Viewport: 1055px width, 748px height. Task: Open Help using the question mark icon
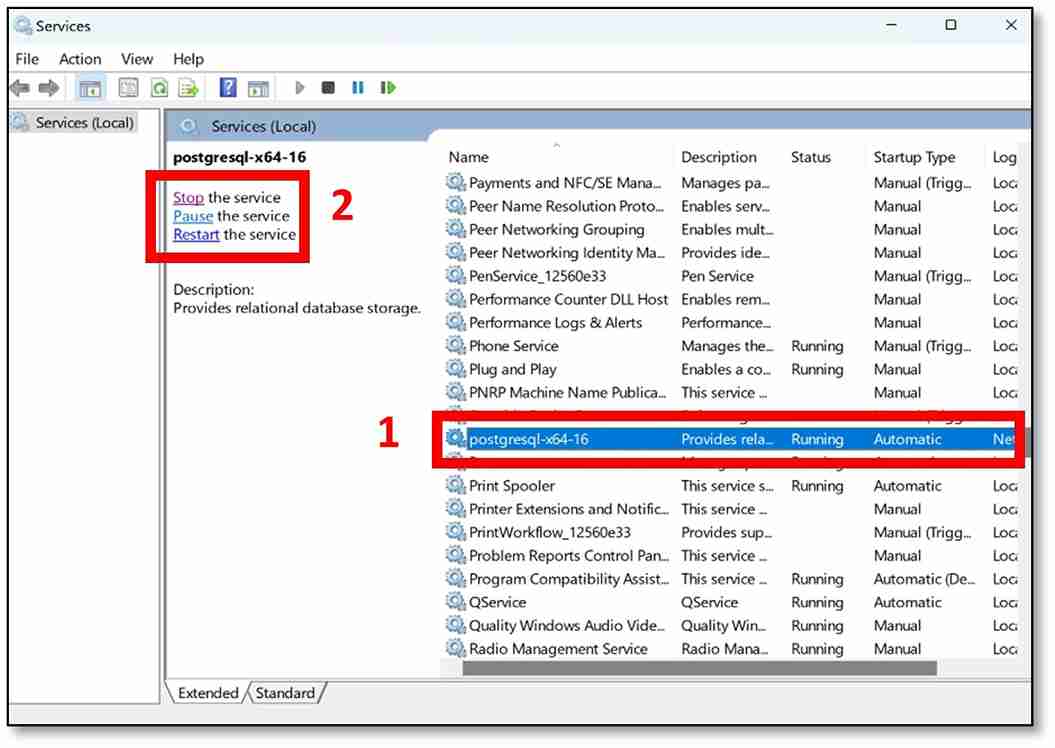click(x=227, y=88)
